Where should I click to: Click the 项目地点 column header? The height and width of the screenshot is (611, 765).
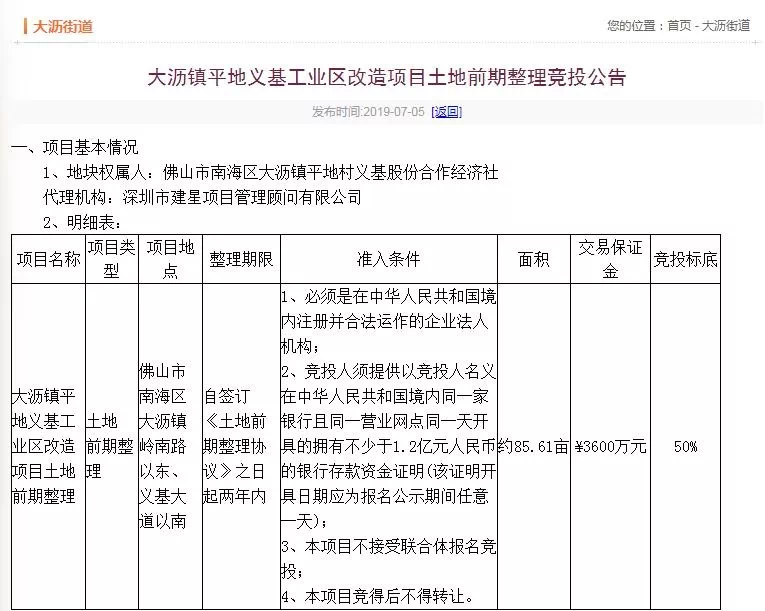tap(170, 259)
